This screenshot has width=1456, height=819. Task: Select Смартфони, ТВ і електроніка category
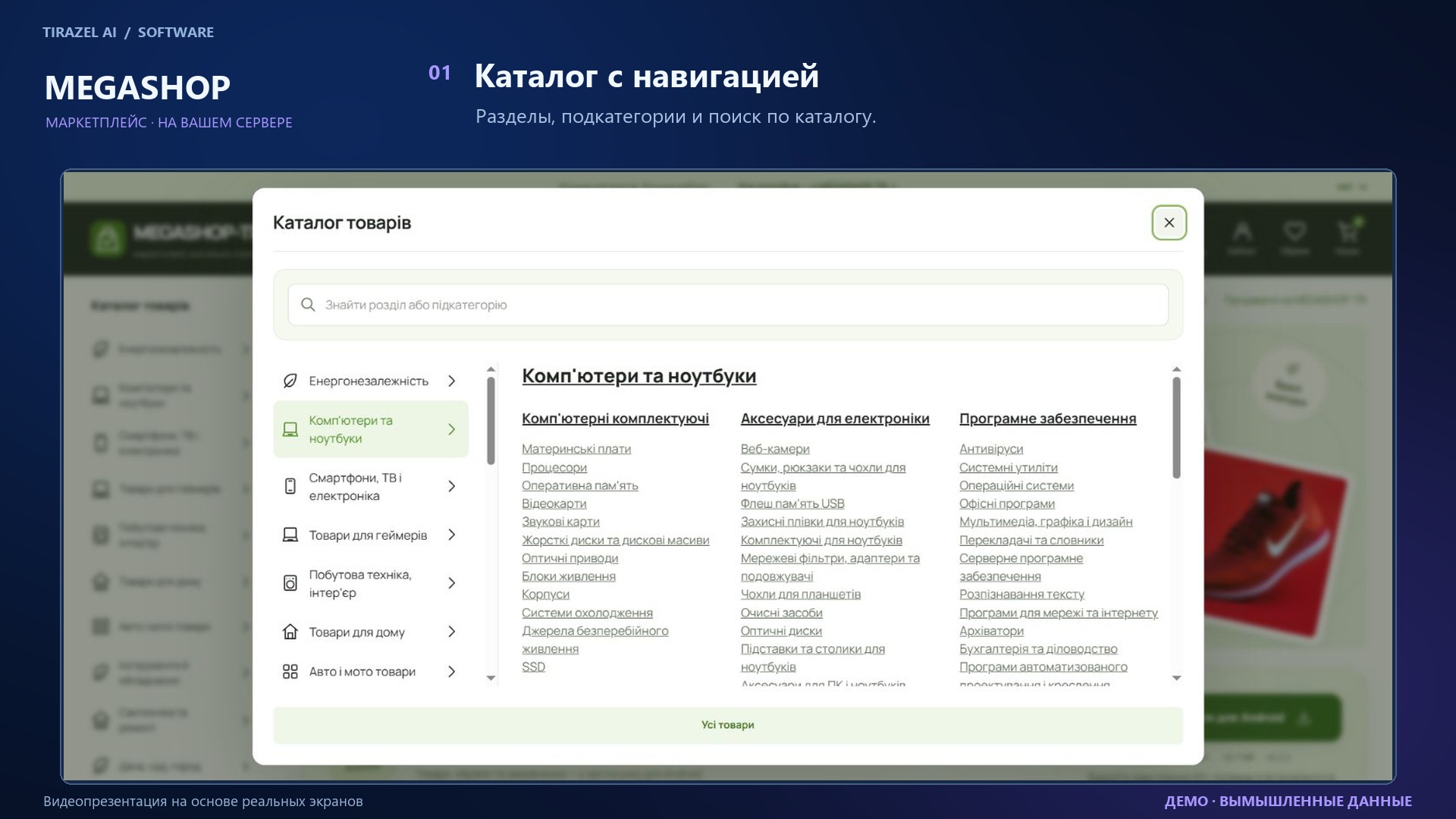(371, 486)
